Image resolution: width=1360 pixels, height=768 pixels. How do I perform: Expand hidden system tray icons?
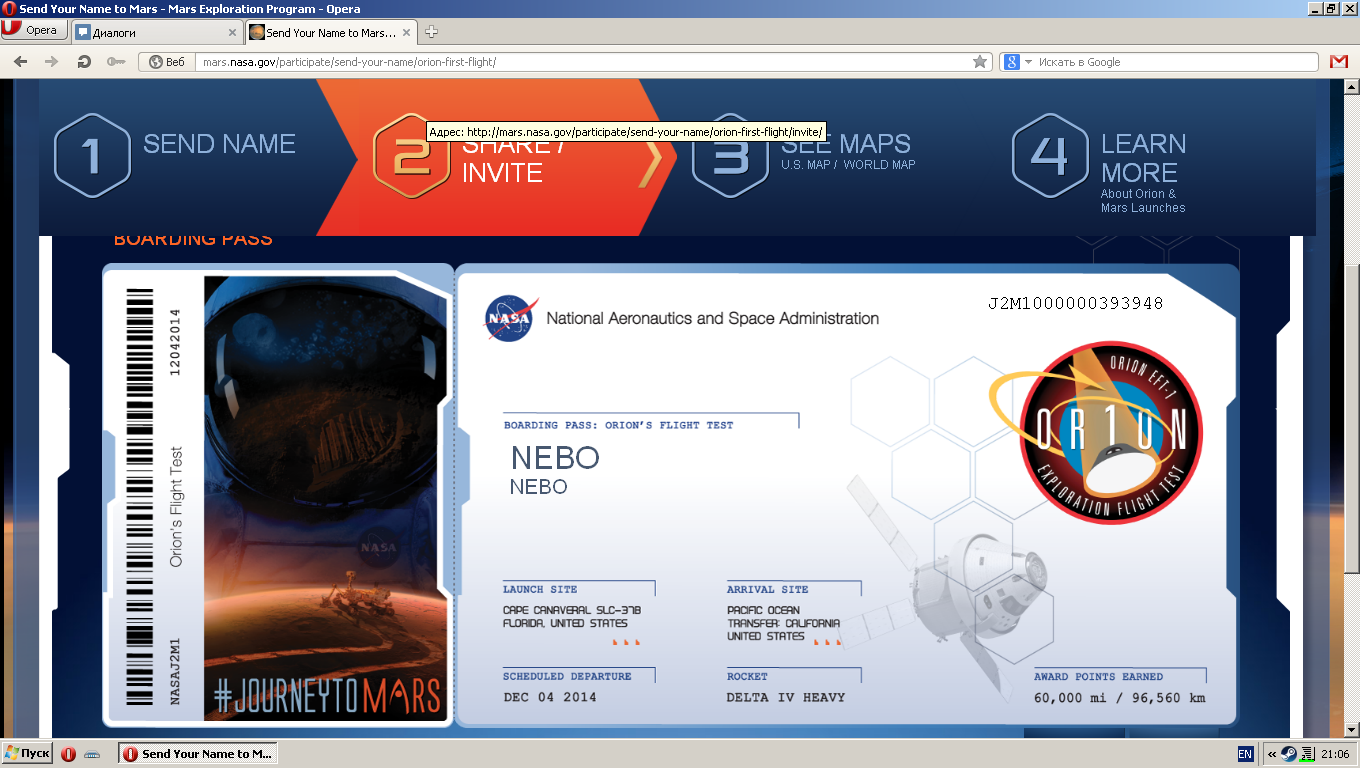point(1271,754)
